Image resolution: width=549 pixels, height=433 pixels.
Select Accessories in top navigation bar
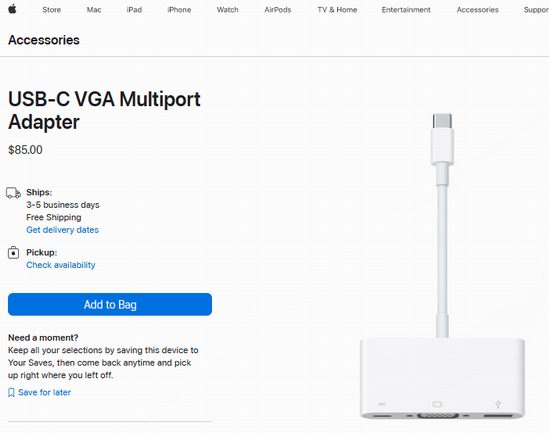pyautogui.click(x=477, y=10)
